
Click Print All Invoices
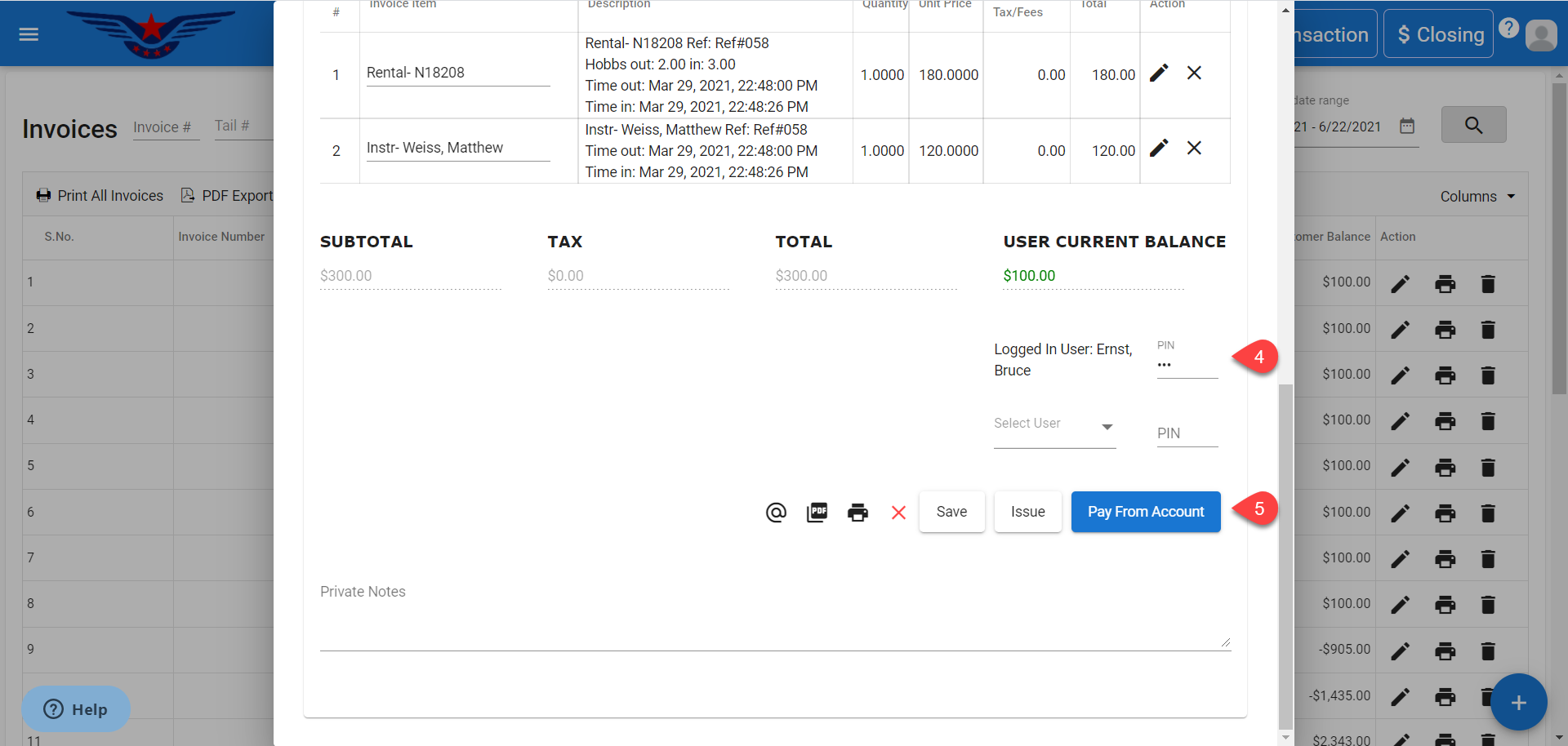click(x=100, y=196)
